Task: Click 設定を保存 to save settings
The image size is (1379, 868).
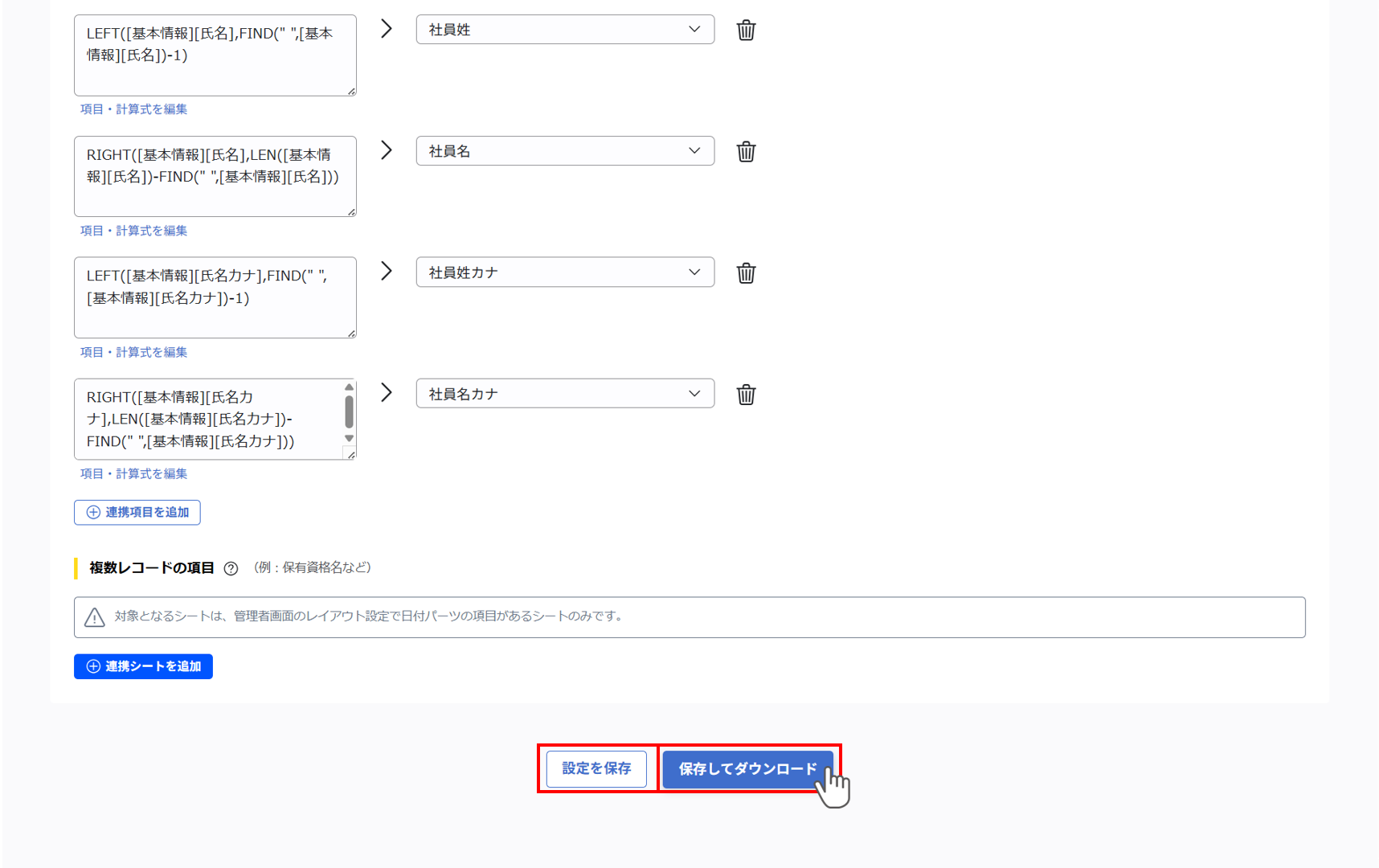Action: [596, 769]
